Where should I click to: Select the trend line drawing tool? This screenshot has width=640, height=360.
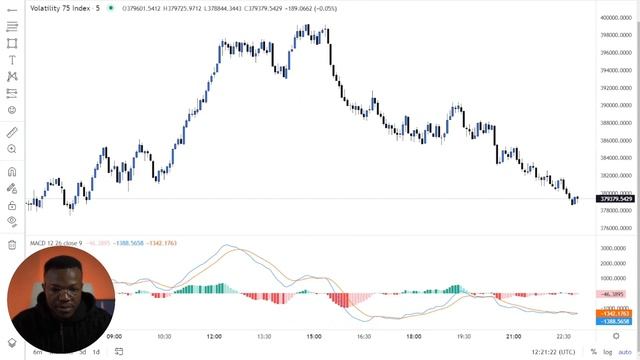(x=12, y=10)
